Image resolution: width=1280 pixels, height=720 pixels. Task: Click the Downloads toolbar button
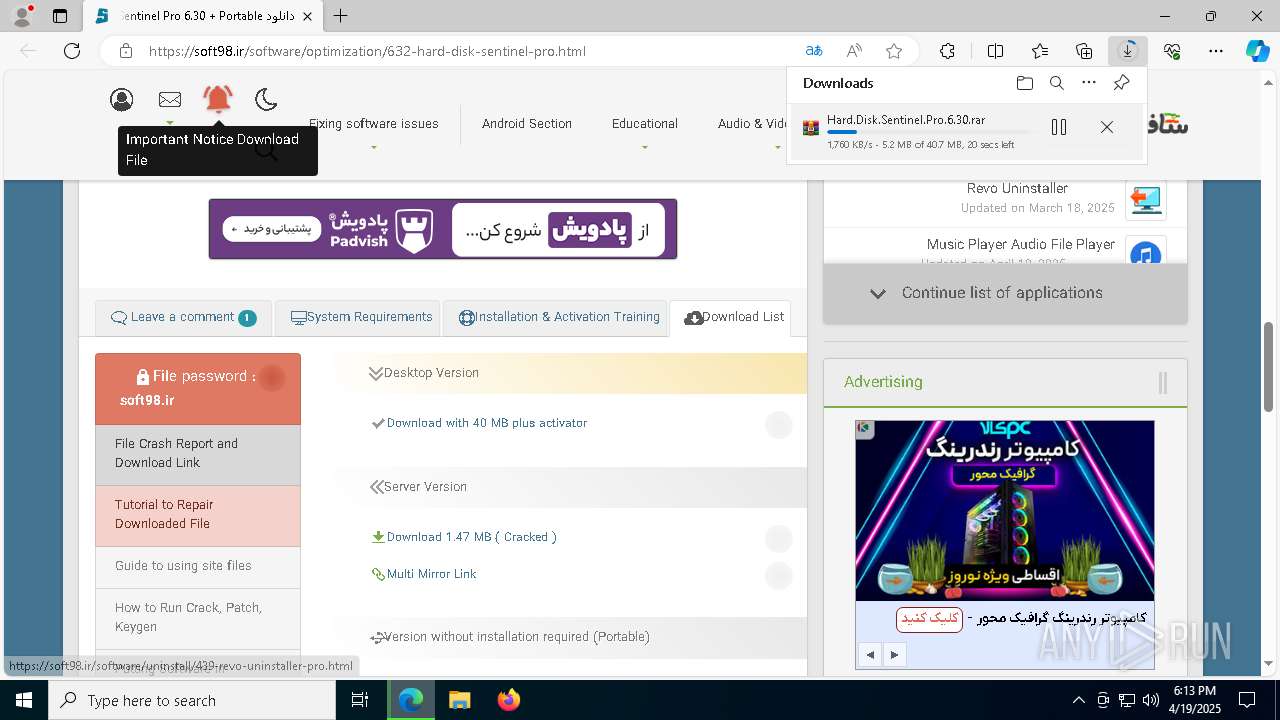coord(1128,51)
